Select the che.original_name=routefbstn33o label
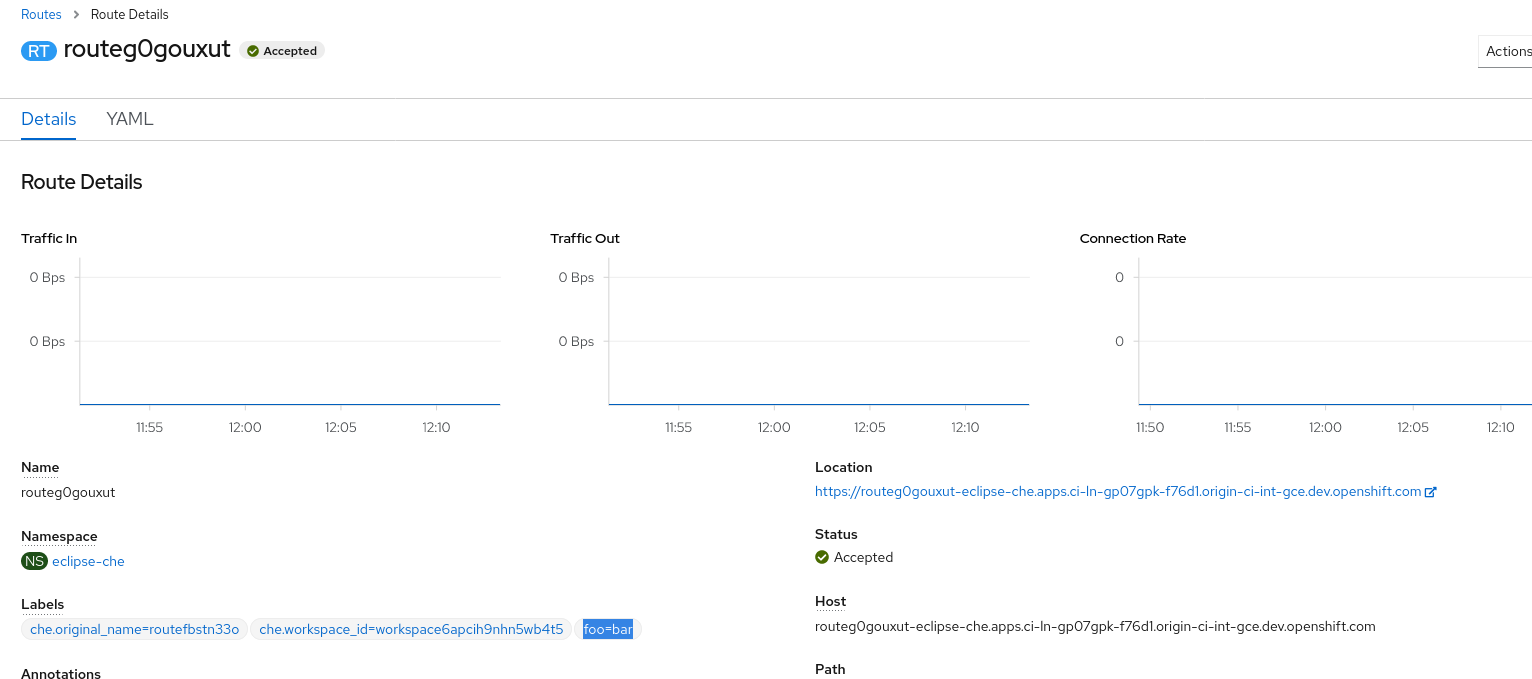This screenshot has width=1532, height=679. [134, 629]
